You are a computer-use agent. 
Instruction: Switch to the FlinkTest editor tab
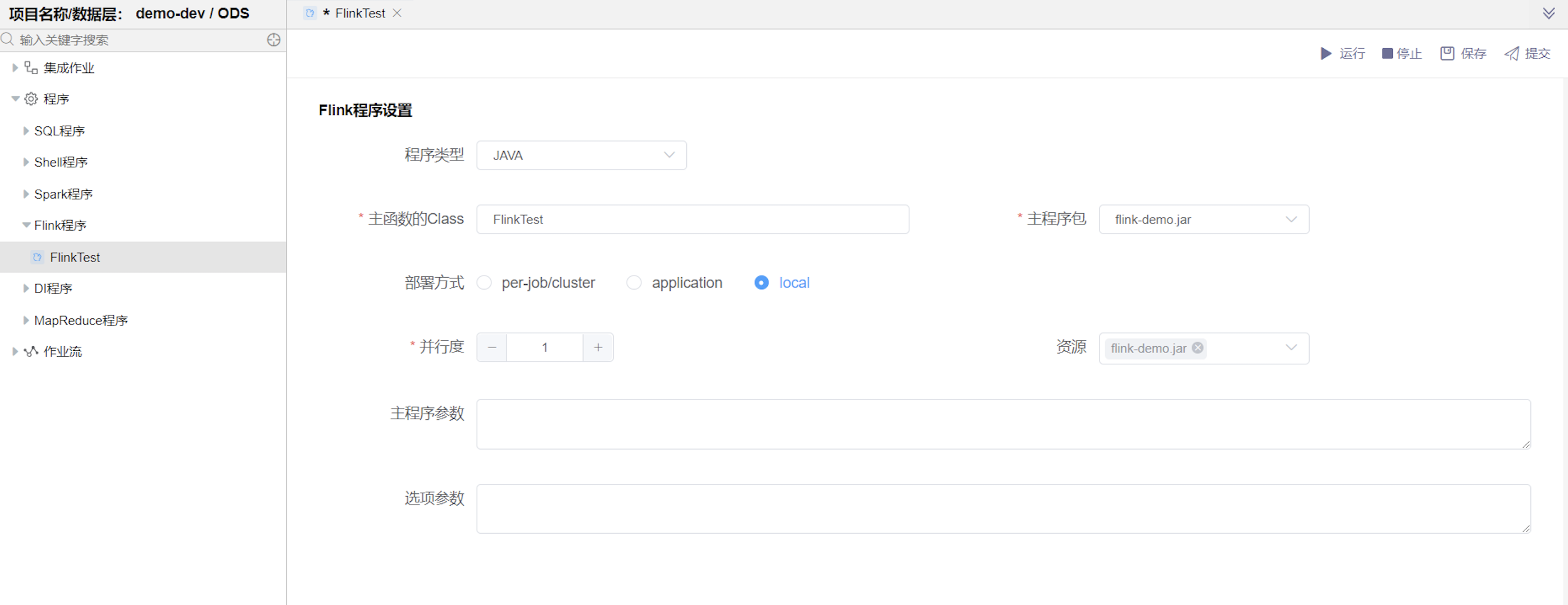pos(359,13)
